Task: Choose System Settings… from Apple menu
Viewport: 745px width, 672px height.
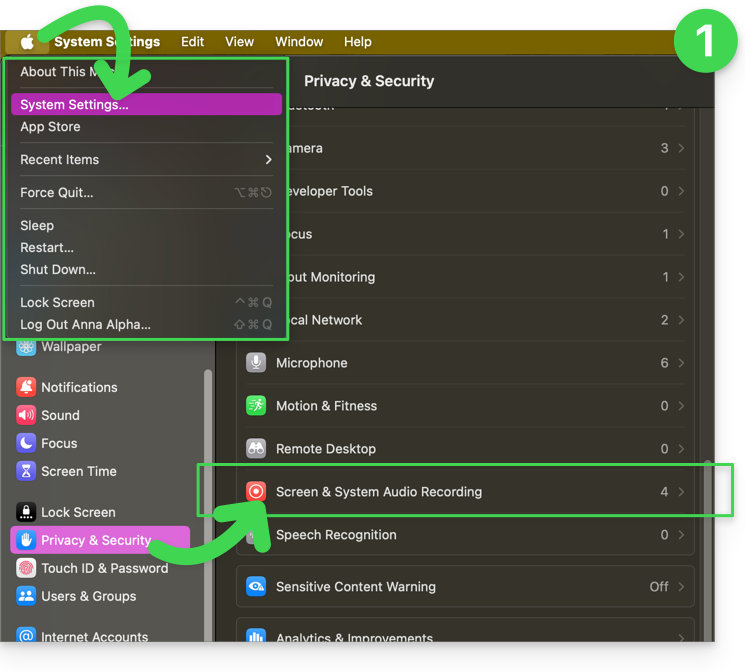Action: click(x=74, y=105)
